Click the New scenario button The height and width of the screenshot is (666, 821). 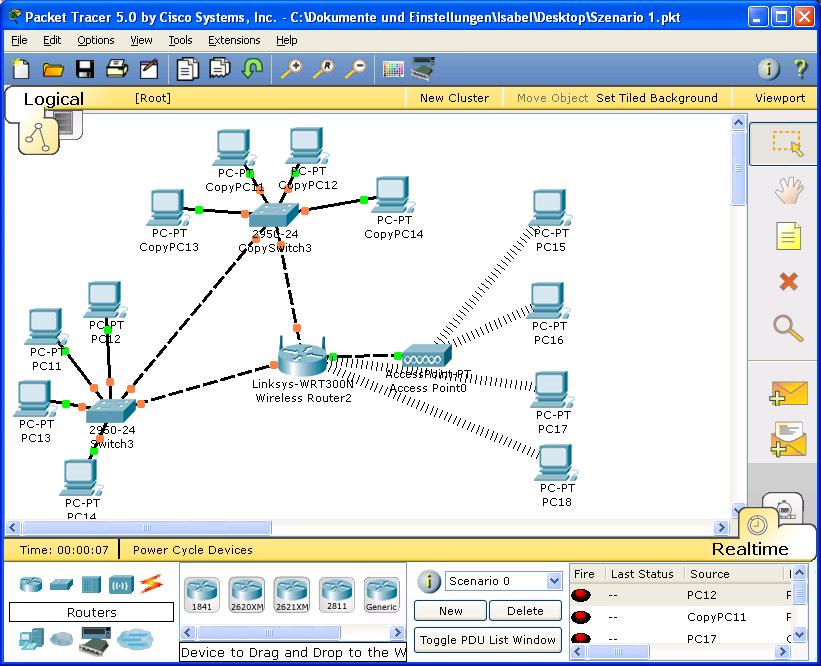click(451, 611)
